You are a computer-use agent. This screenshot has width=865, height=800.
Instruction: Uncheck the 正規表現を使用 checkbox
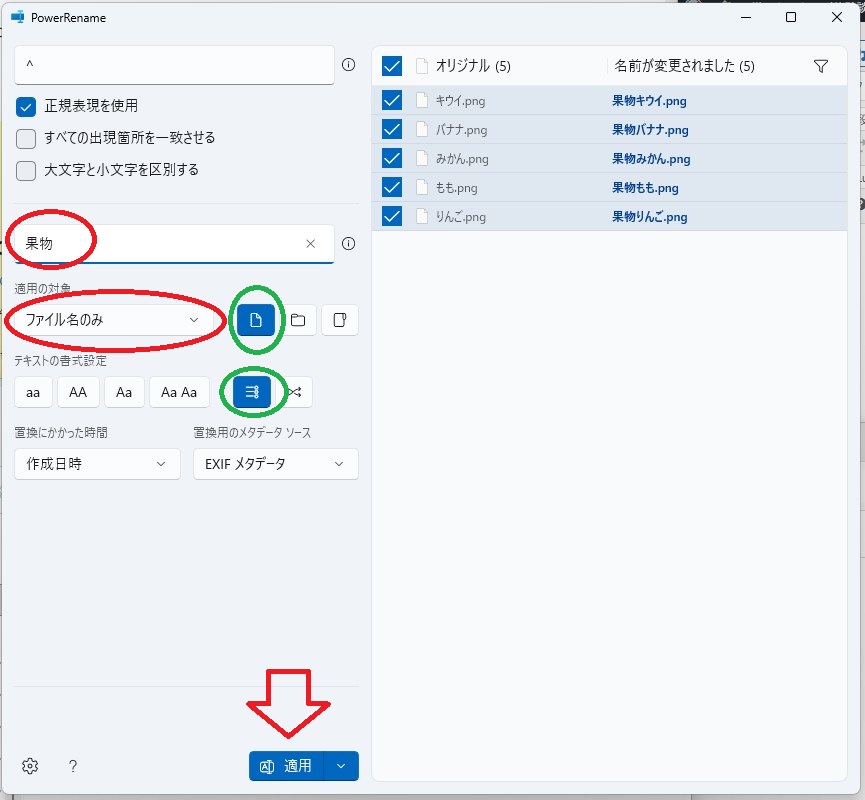(26, 106)
